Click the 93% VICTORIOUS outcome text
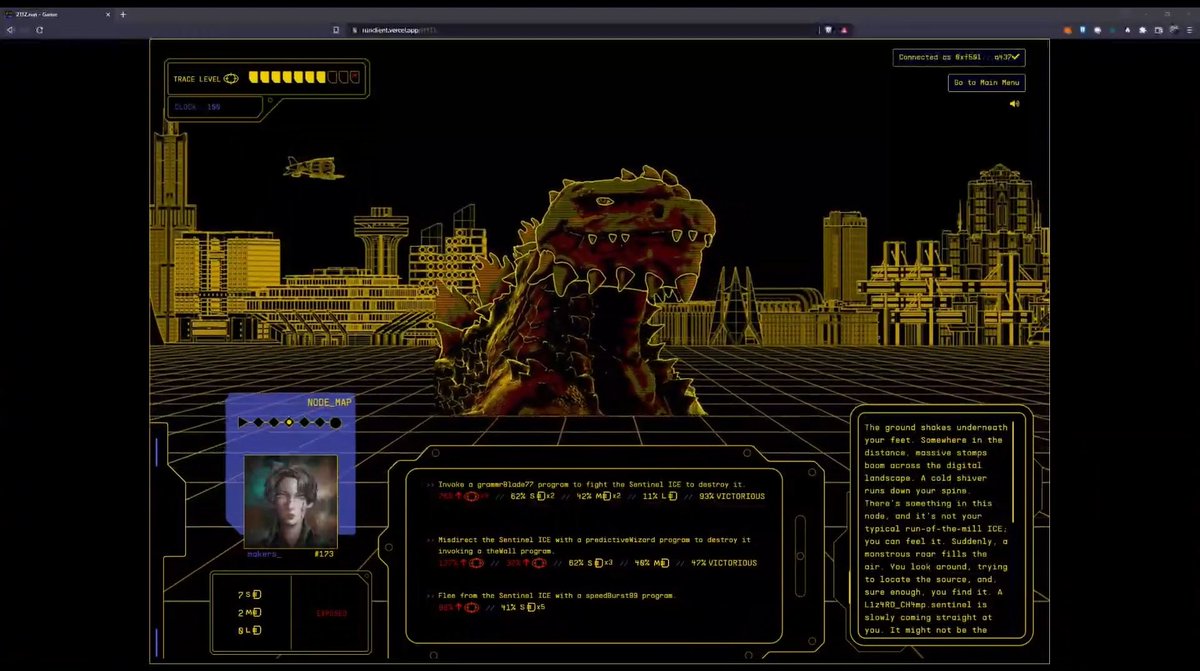1200x671 pixels. (732, 496)
